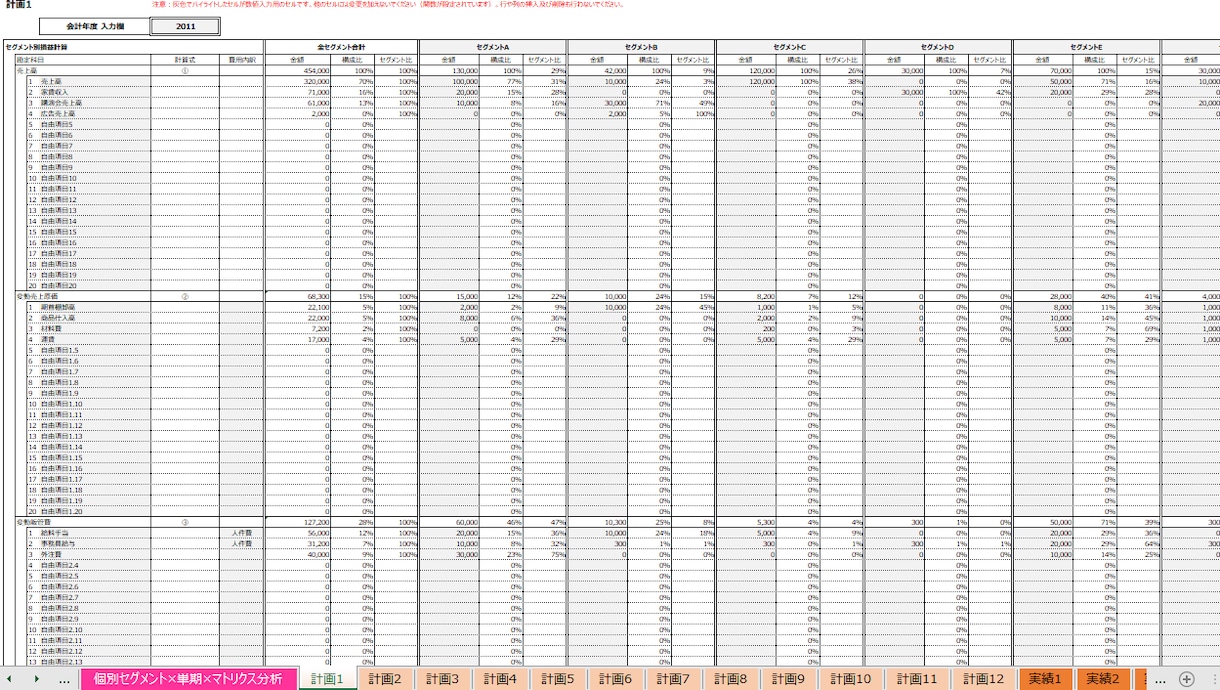Open sheet tab 計画6

pos(616,679)
